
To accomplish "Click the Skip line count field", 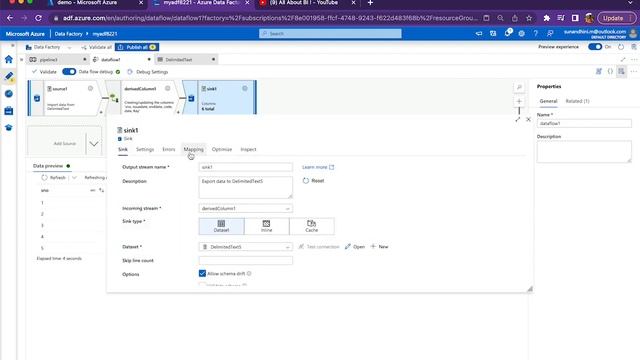I will [x=245, y=260].
